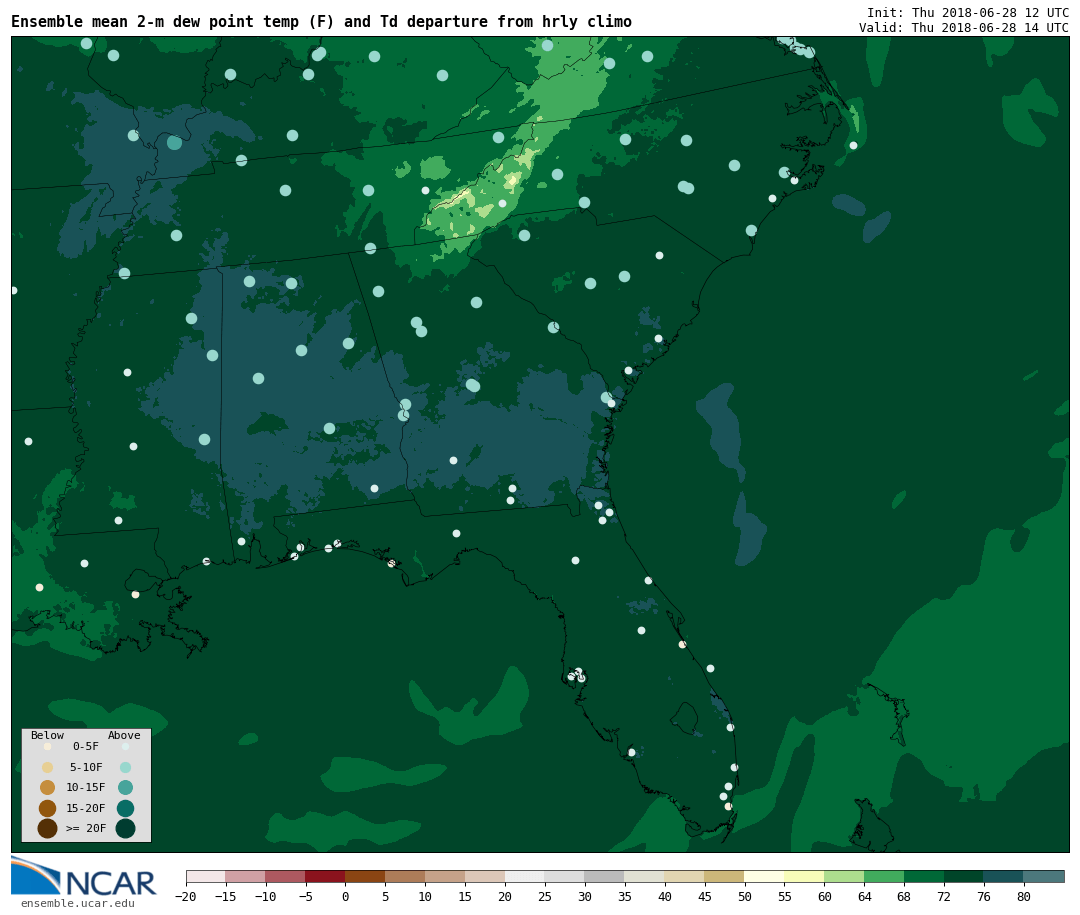Click the '72' colorbar tick label
The height and width of the screenshot is (915, 1080).
[x=944, y=896]
